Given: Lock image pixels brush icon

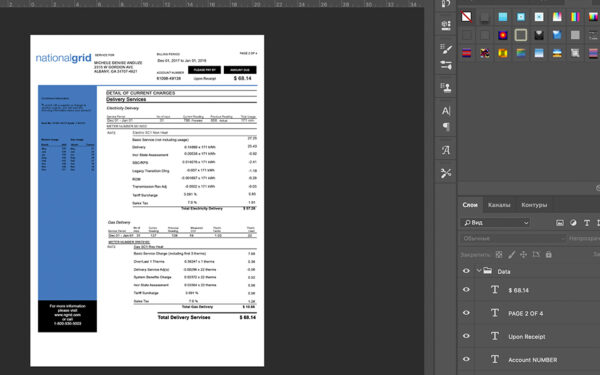Looking at the screenshot, I should coord(512,254).
